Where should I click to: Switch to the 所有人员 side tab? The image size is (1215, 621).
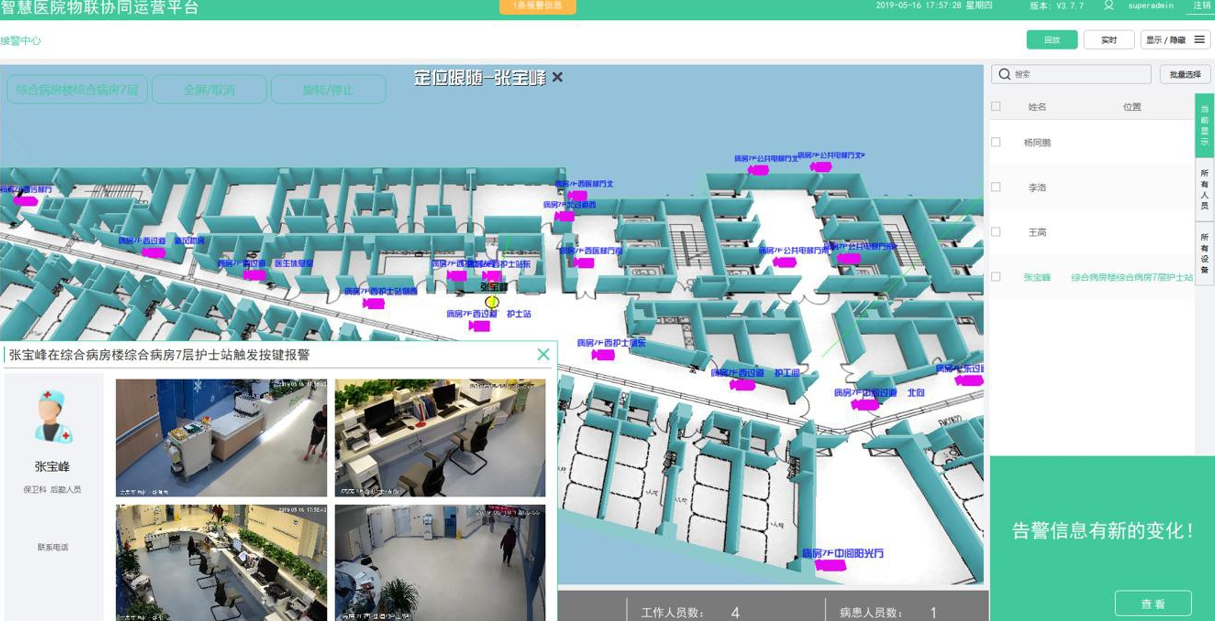[x=1204, y=190]
